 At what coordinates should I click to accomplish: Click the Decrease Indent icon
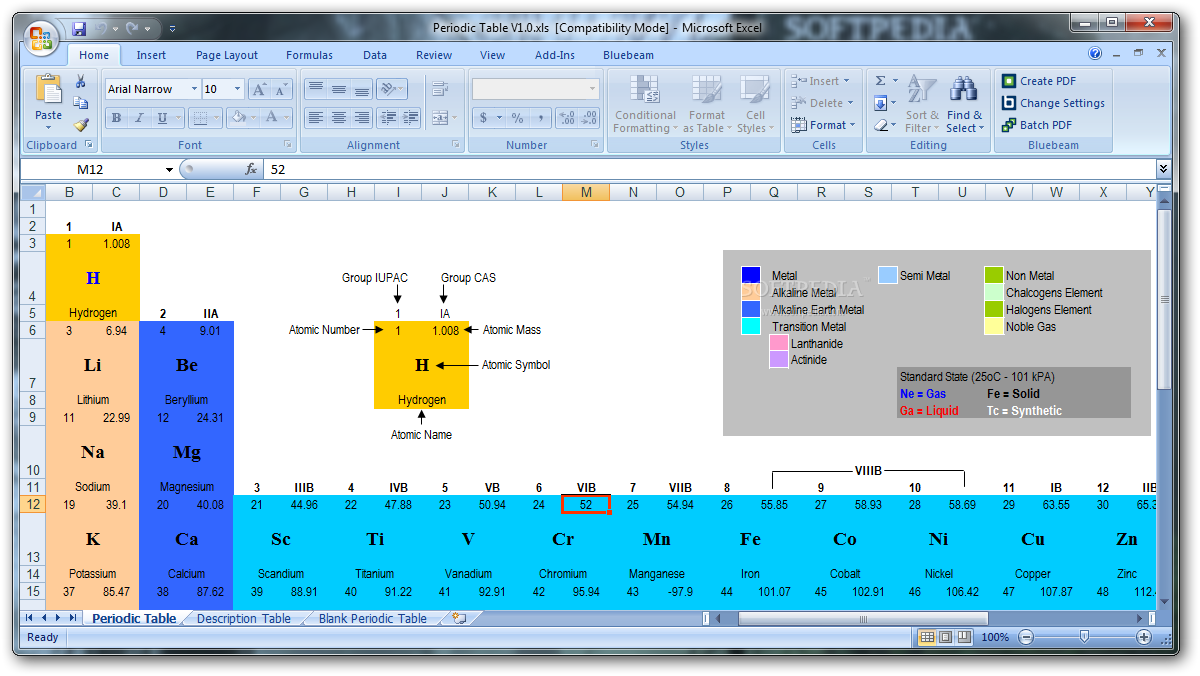click(388, 118)
